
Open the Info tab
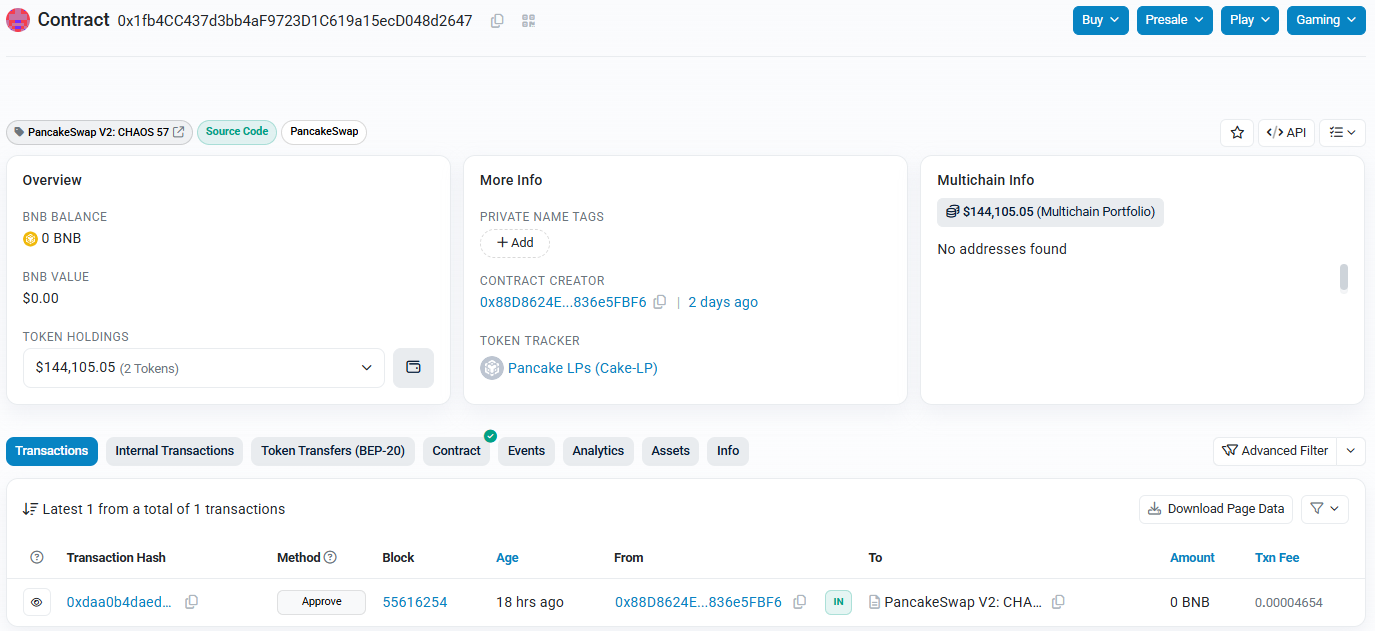click(728, 451)
